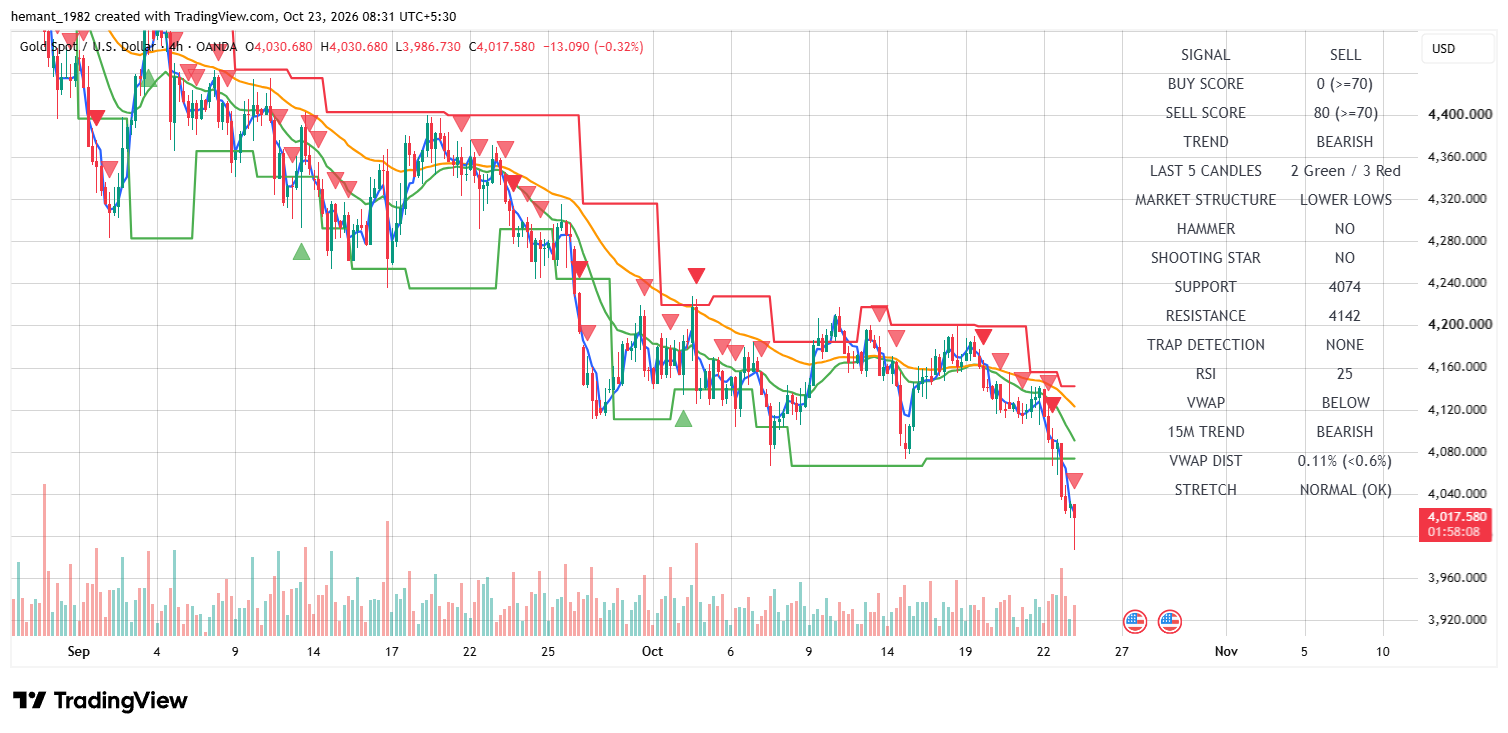Click the HAMMER label

coord(1205,229)
